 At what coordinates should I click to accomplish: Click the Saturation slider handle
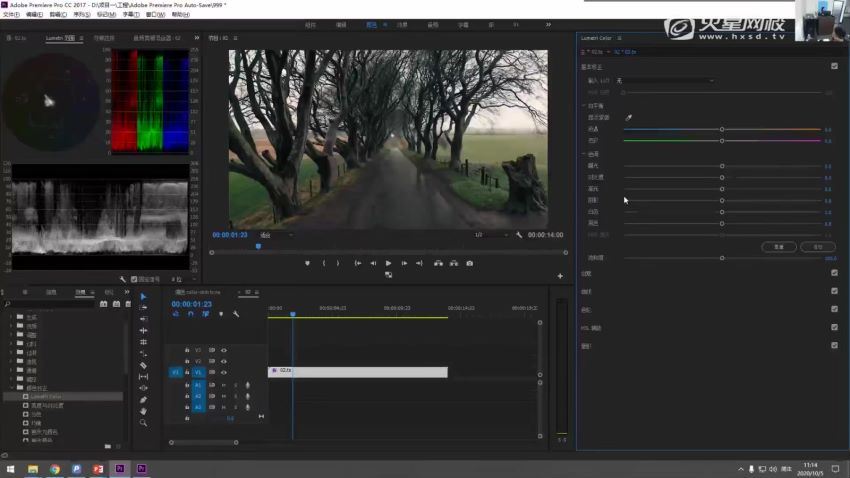722,258
